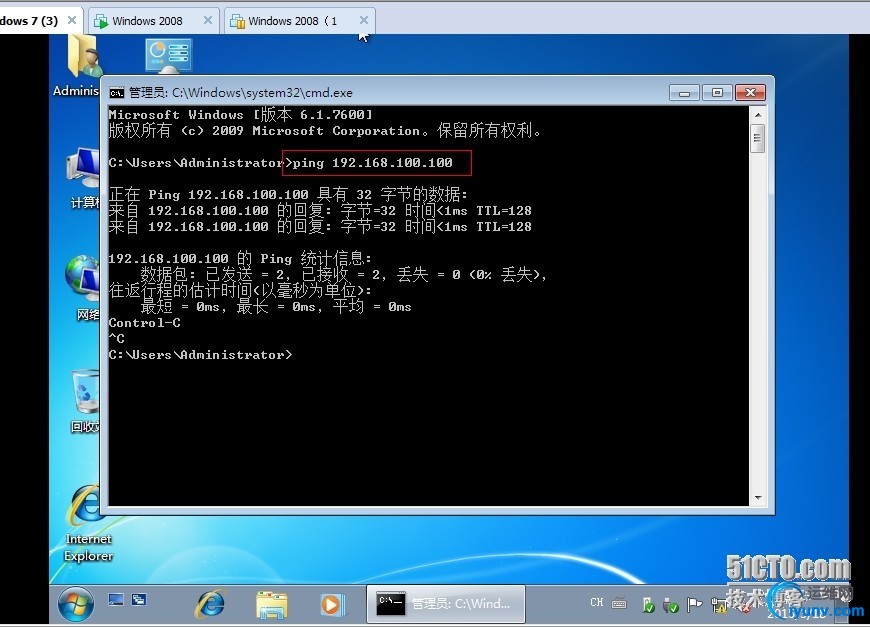
Task: Click the cmd vertical scrollbar thumb
Action: 758,138
